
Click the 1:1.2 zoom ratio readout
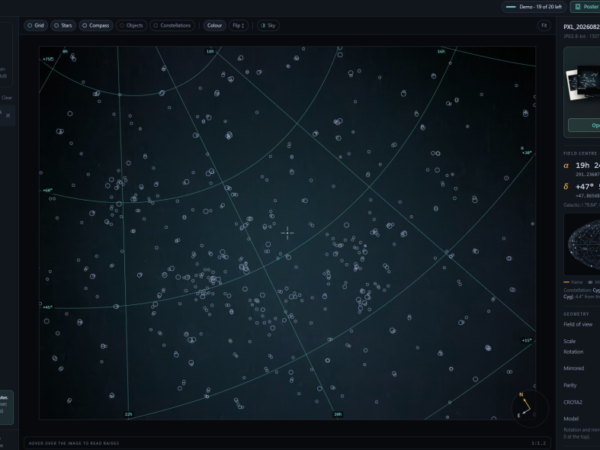pyautogui.click(x=538, y=443)
